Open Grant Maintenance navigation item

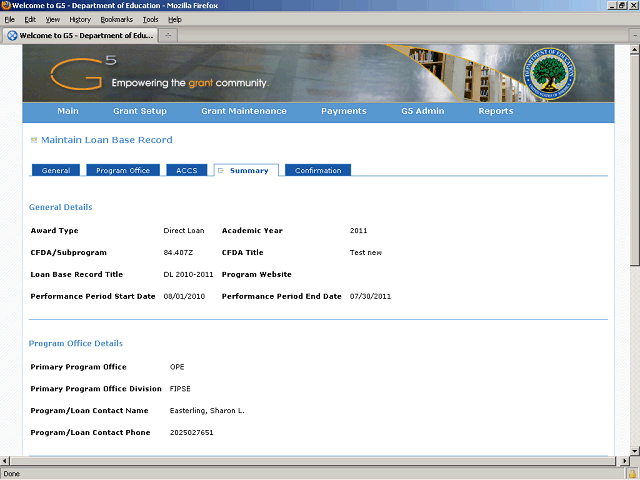244,111
